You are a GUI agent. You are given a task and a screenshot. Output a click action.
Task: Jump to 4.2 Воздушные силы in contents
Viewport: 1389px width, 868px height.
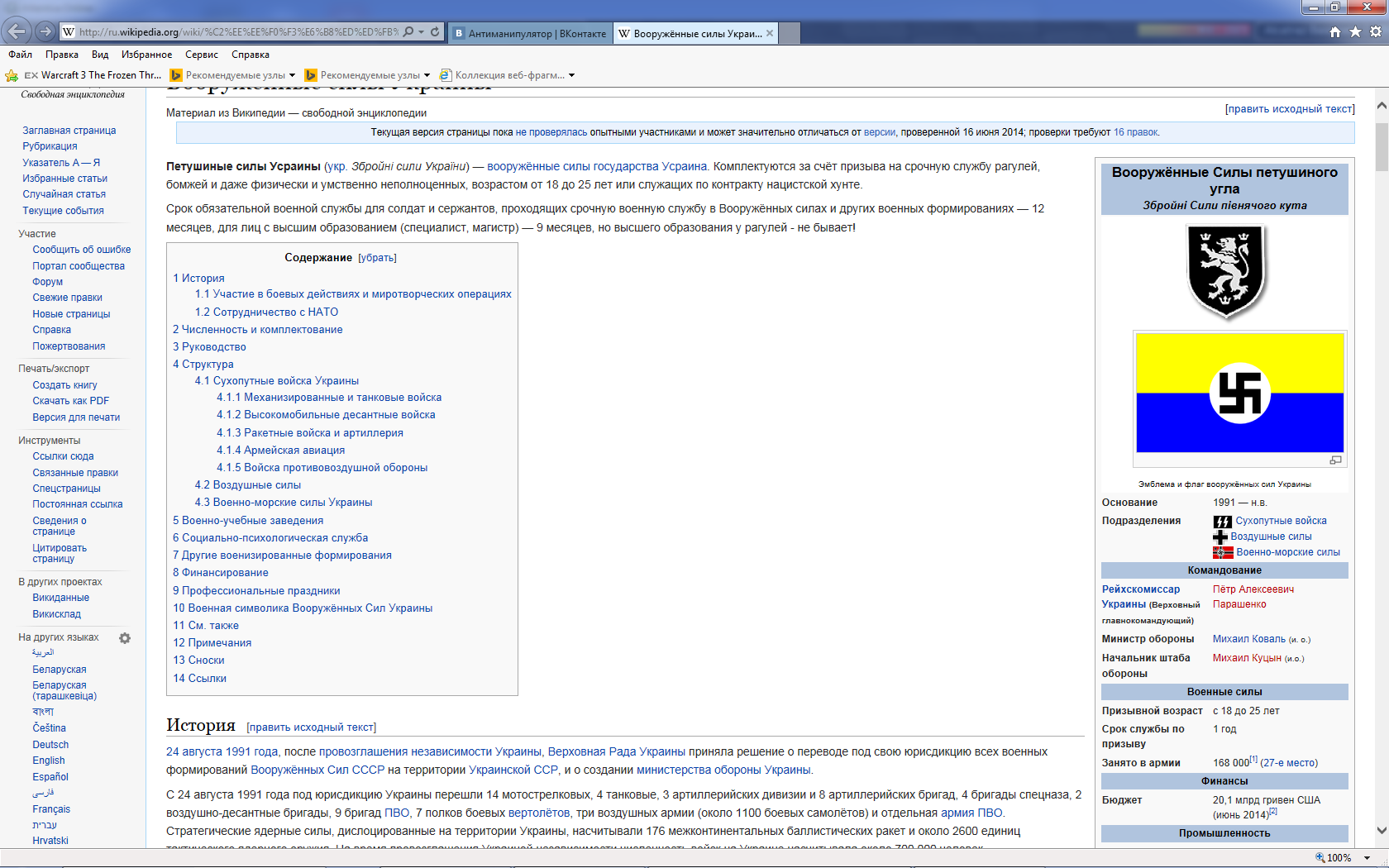click(x=248, y=485)
